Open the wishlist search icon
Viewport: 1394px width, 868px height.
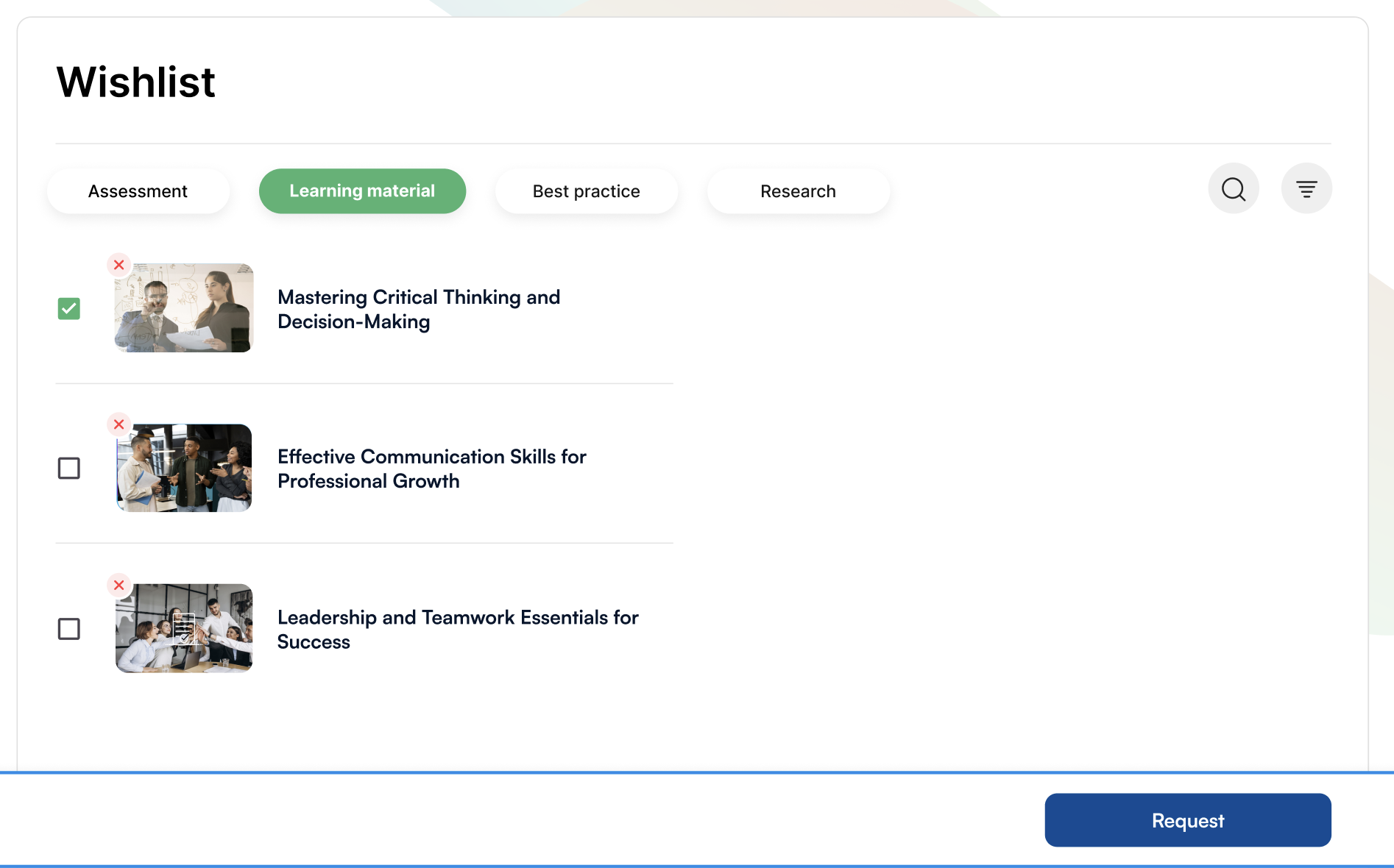pyautogui.click(x=1234, y=189)
